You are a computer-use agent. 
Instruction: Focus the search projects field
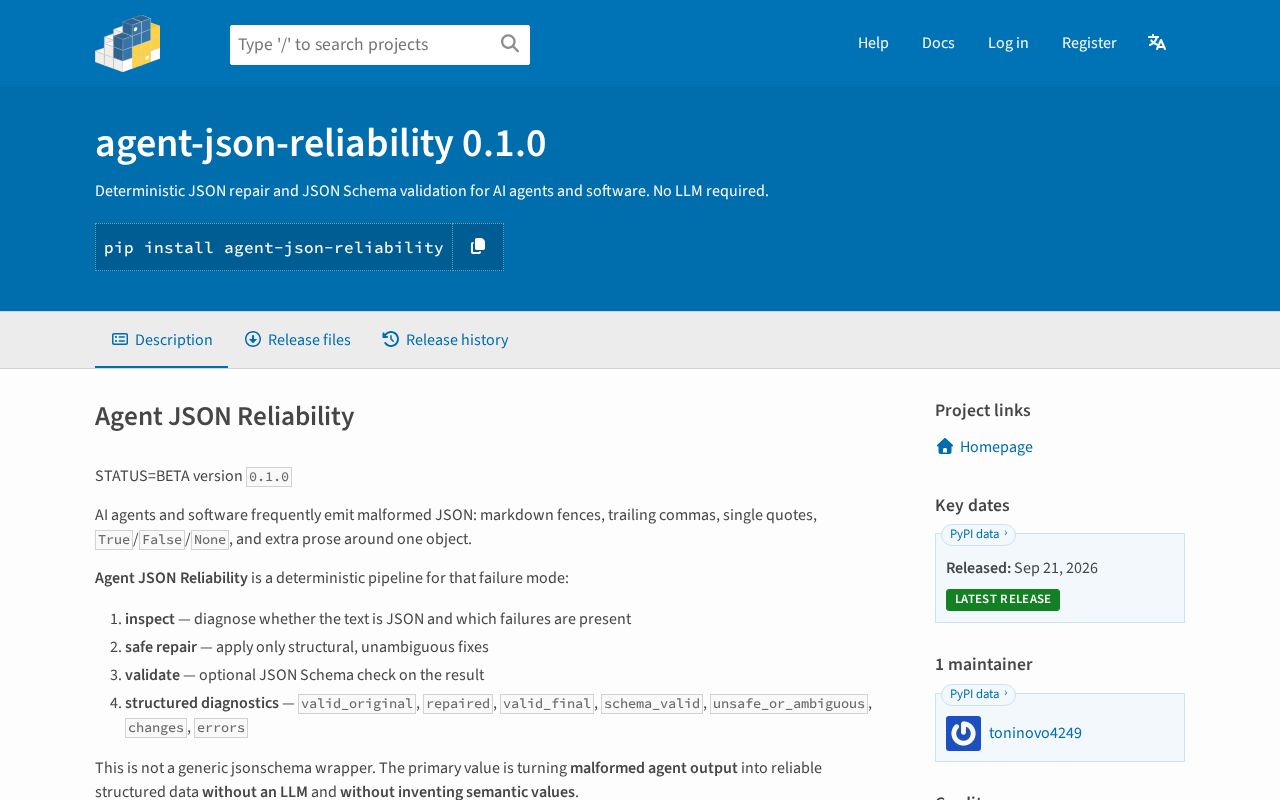tap(380, 45)
